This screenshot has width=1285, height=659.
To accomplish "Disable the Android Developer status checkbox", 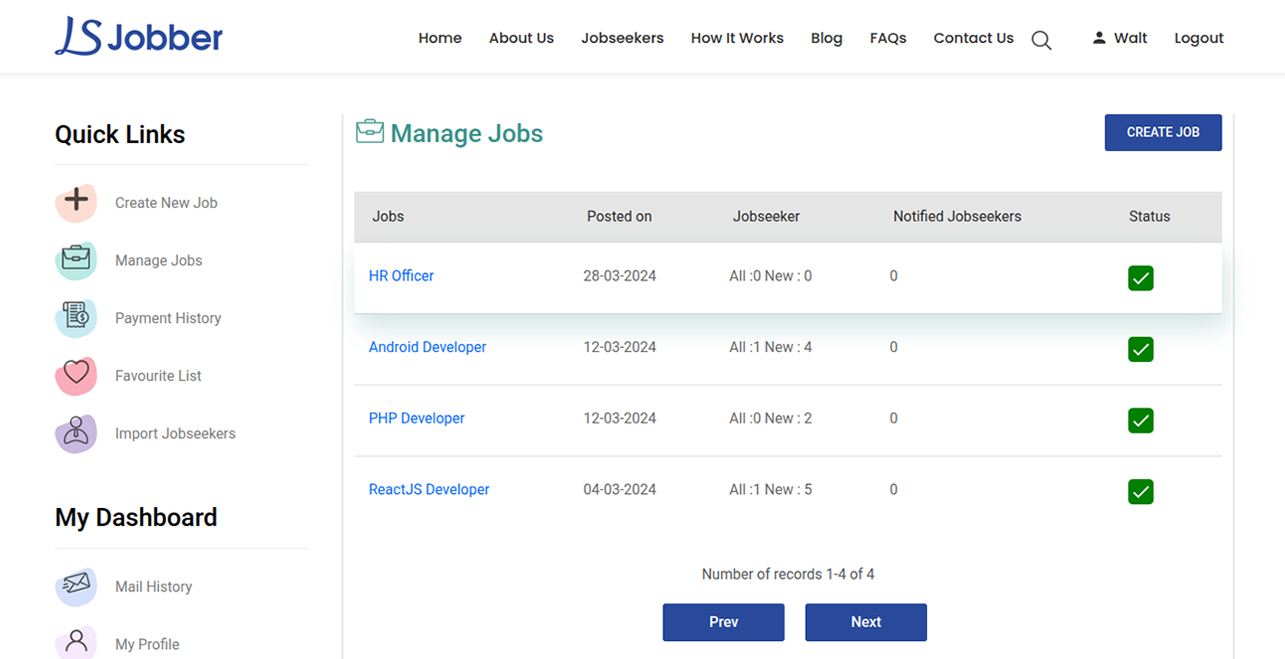I will [1140, 349].
